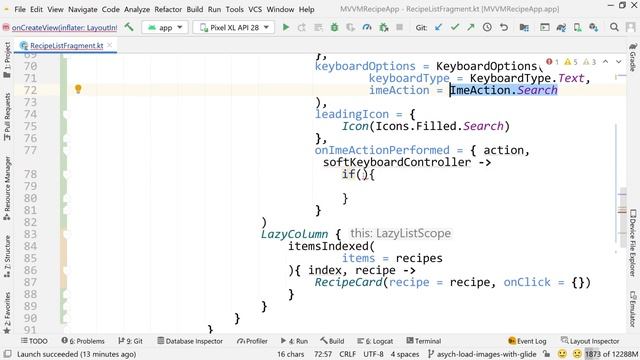Open the Pixel XL API 28 device dropdown
The width and height of the screenshot is (640, 360).
coord(234,27)
